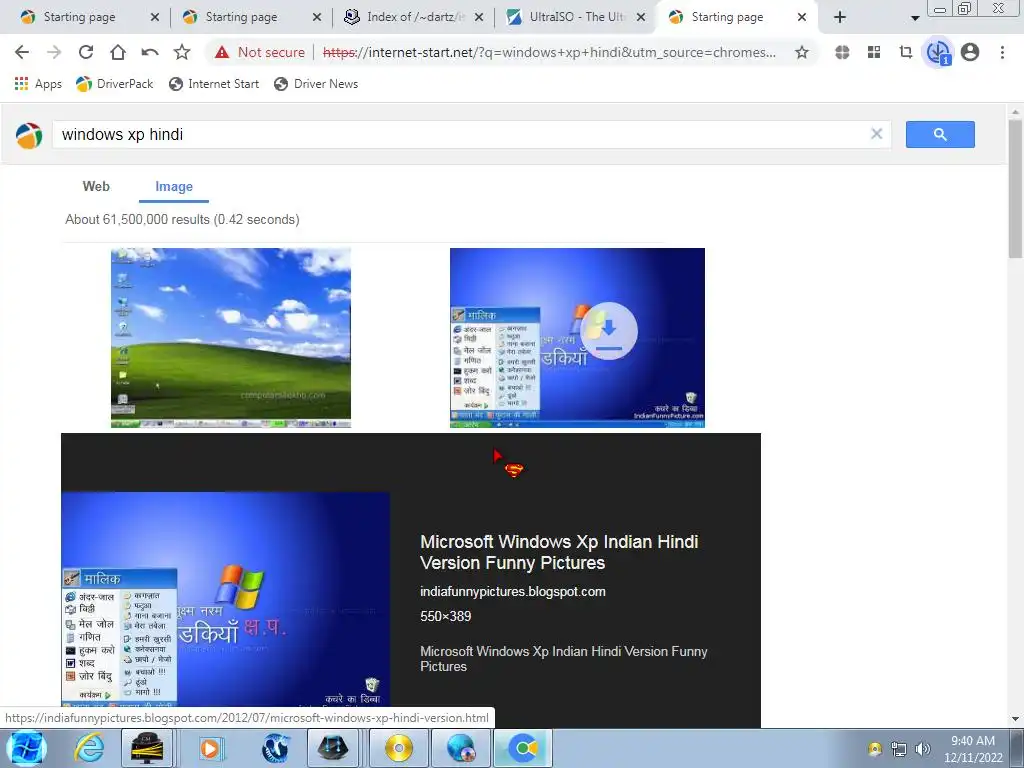Open the browser three-dot menu
Image resolution: width=1024 pixels, height=768 pixels.
[x=1002, y=52]
